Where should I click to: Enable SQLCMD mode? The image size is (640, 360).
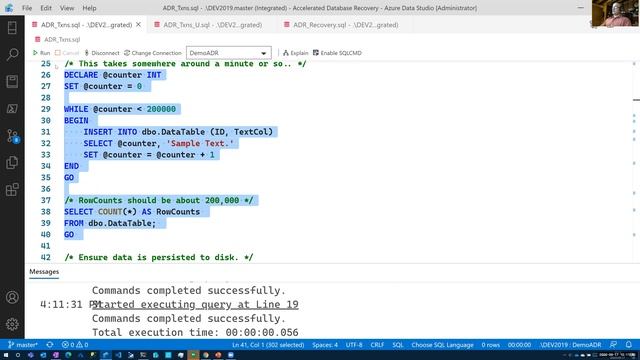pos(337,53)
